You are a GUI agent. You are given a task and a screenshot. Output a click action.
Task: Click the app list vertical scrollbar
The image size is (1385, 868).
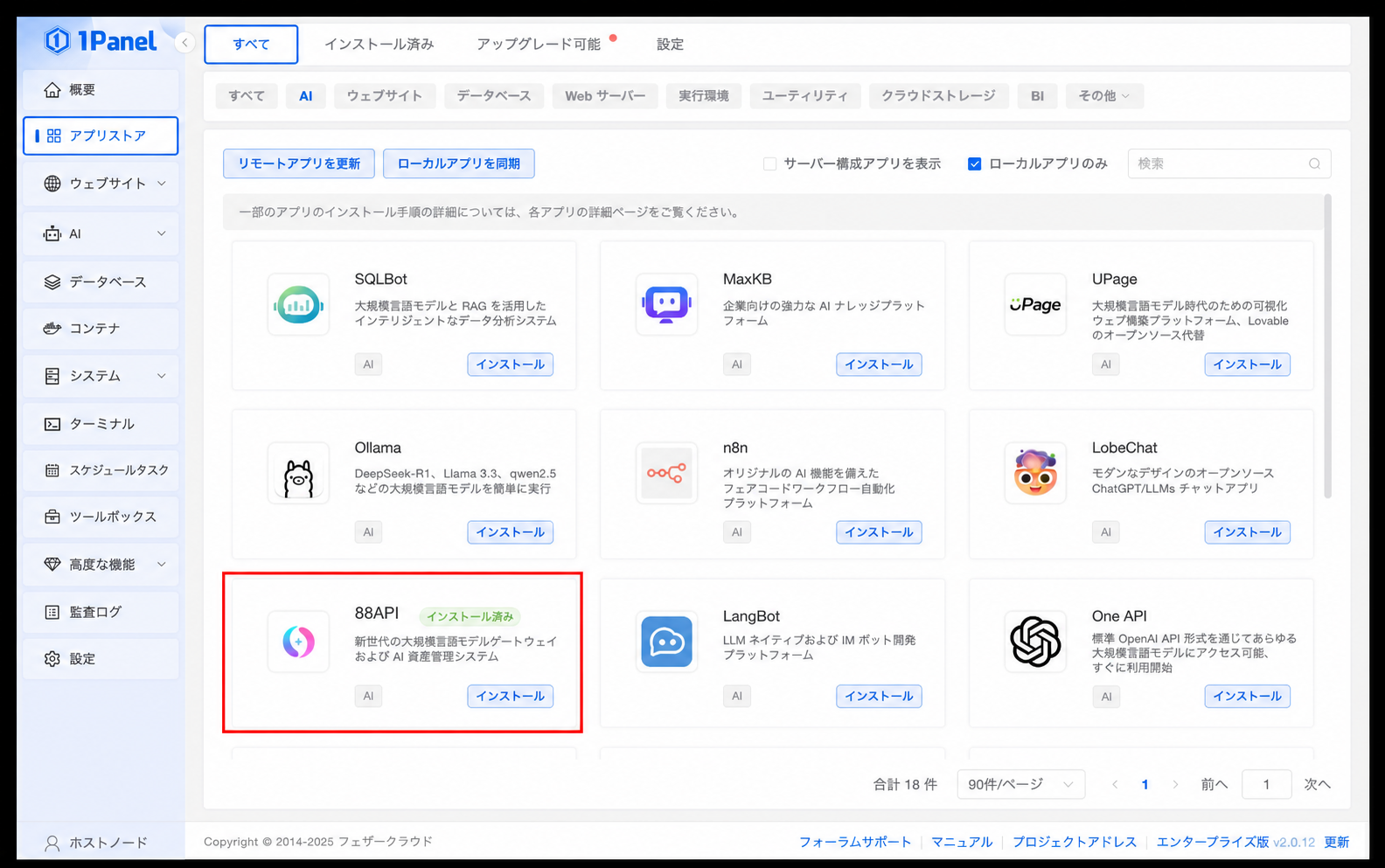(1327, 348)
